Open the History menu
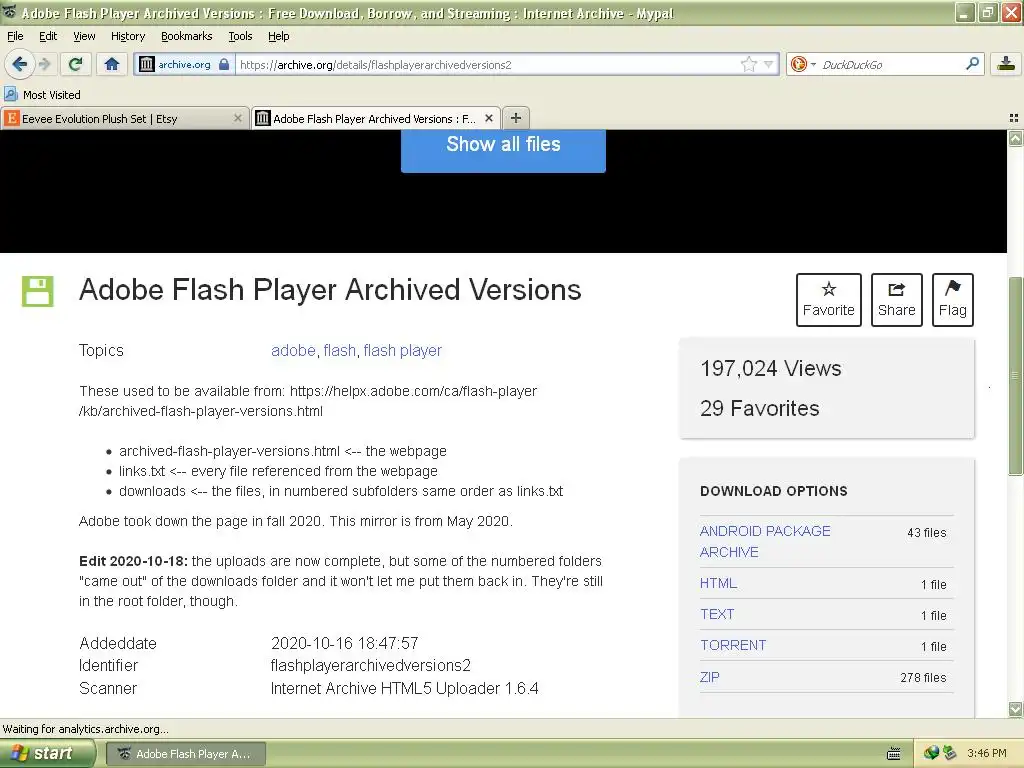 (x=127, y=36)
